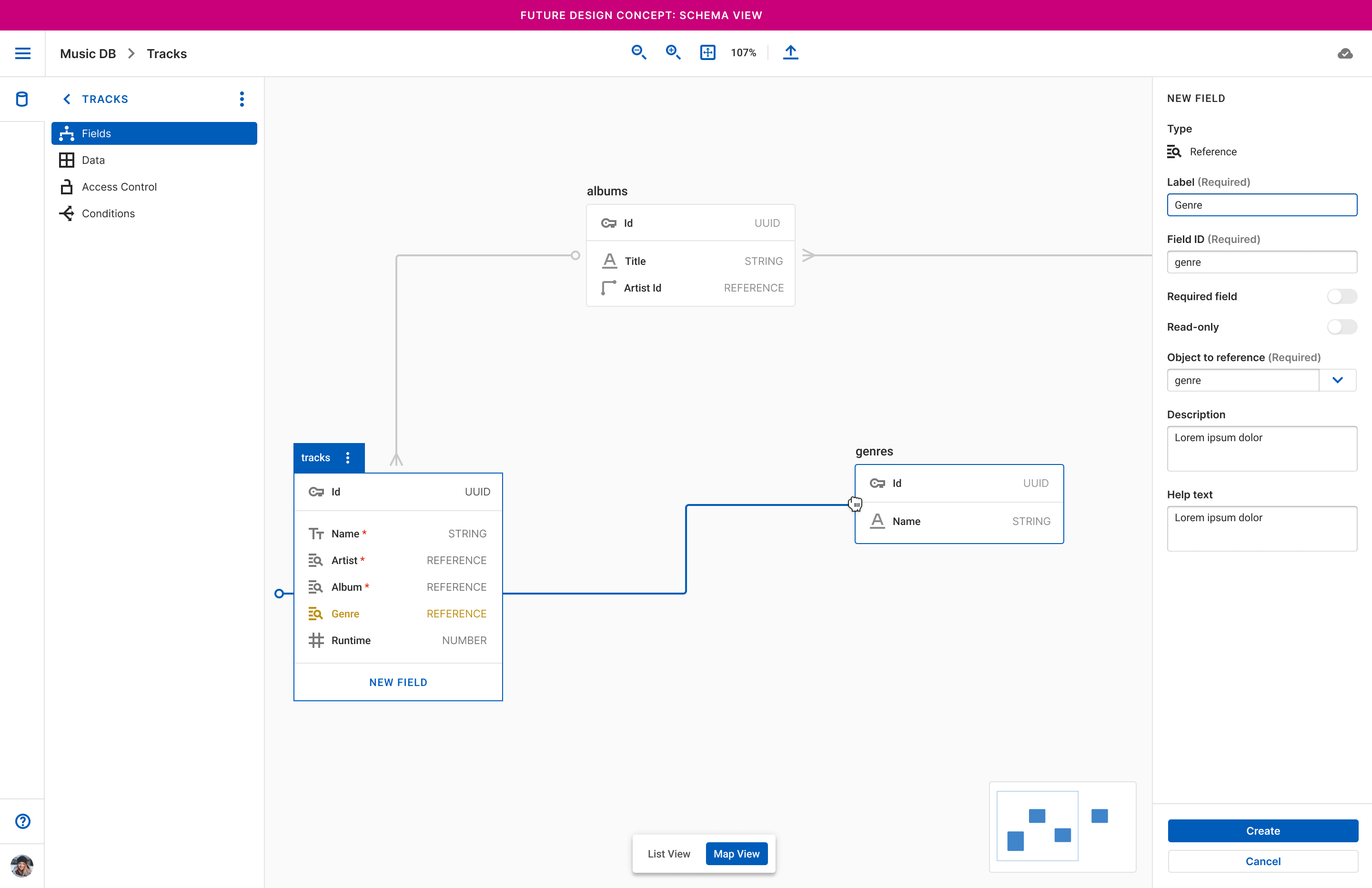Click the upload/export arrow icon
This screenshot has height=888, width=1372.
click(x=790, y=52)
